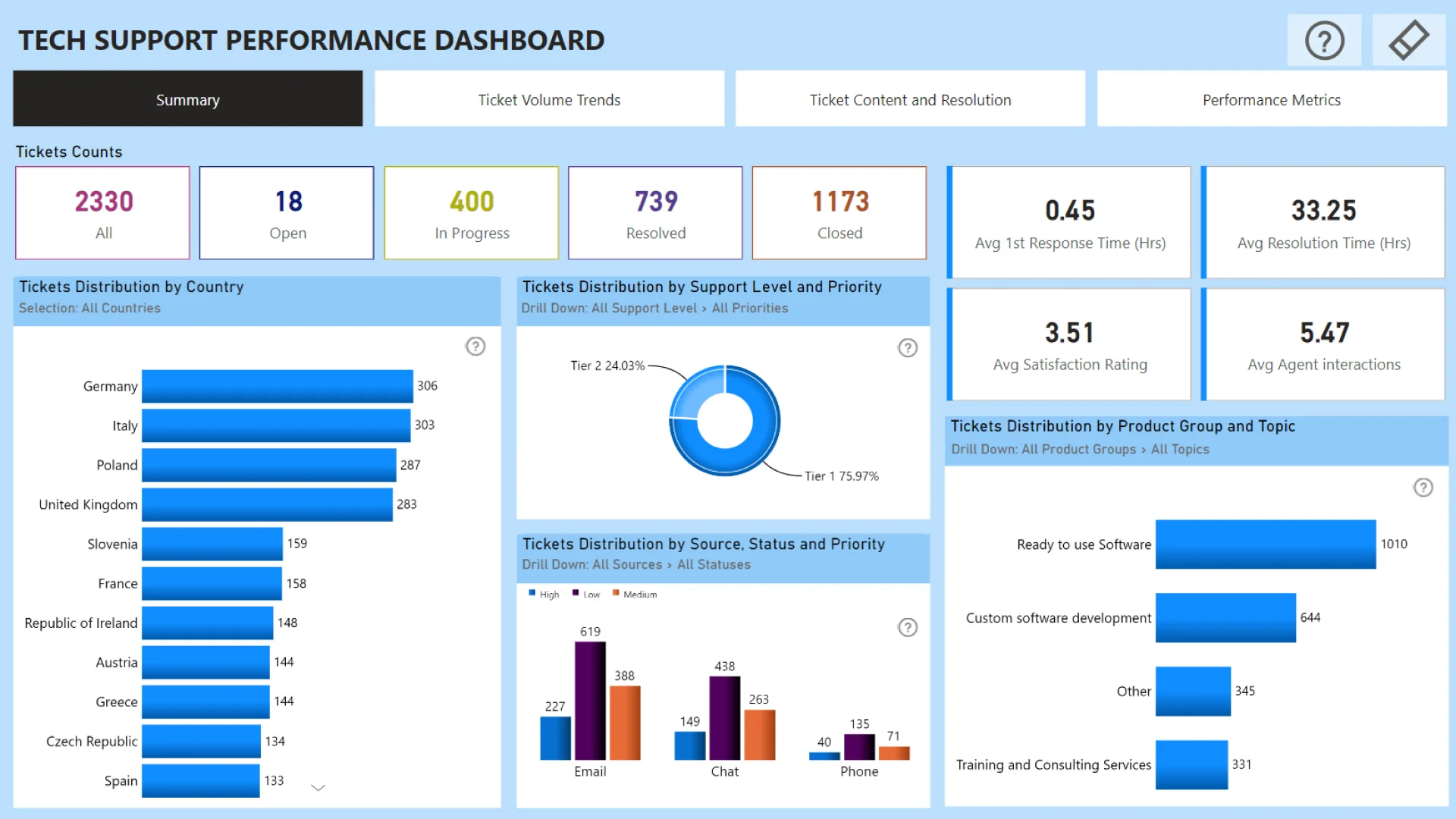Click 'All Sources' drill down breadcrumb
1456x819 pixels.
pos(627,564)
